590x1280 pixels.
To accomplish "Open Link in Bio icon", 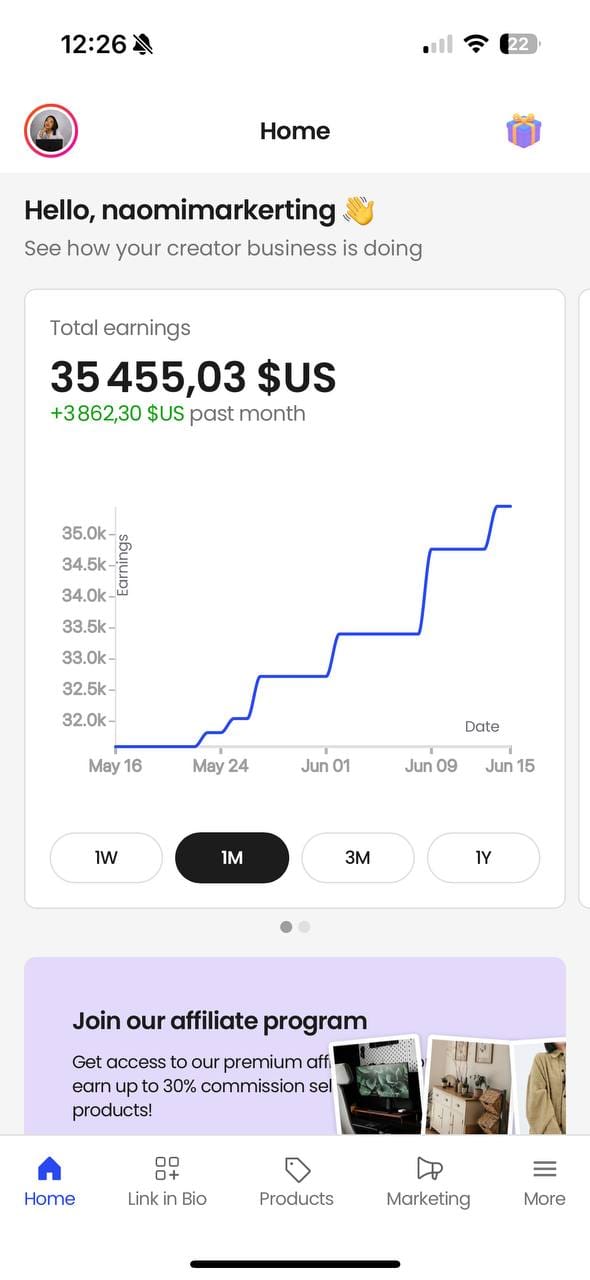I will pos(167,1168).
